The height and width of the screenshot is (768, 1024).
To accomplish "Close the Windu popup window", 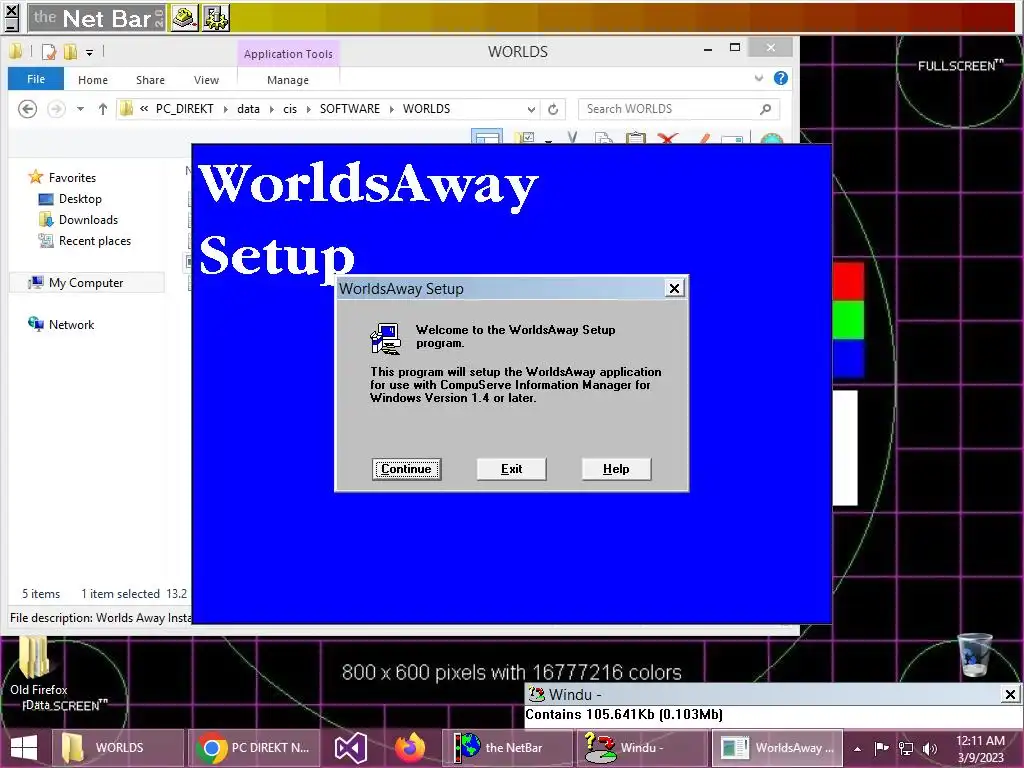I will (x=1010, y=694).
